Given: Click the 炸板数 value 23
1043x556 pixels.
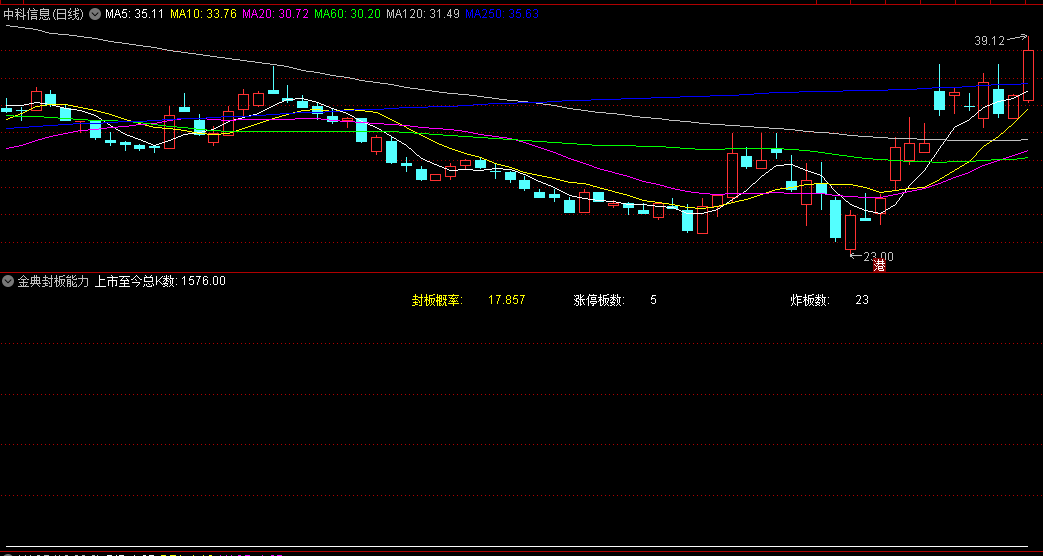Looking at the screenshot, I should pyautogui.click(x=862, y=300).
